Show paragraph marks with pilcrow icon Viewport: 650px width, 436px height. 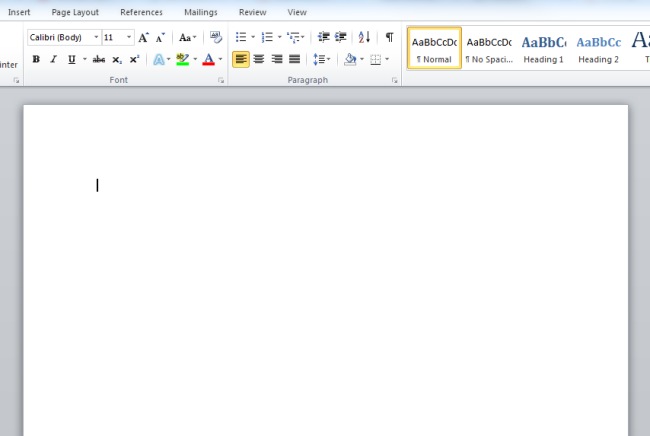(x=389, y=38)
